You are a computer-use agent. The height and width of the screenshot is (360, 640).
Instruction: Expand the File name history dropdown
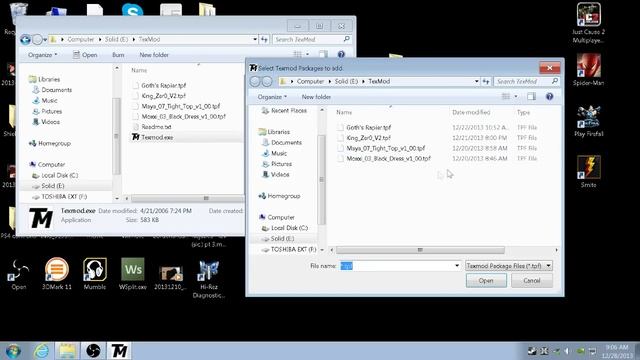457,266
